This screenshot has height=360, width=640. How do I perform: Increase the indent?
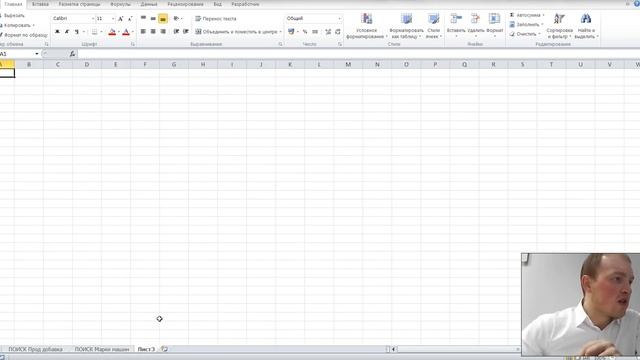tap(186, 32)
